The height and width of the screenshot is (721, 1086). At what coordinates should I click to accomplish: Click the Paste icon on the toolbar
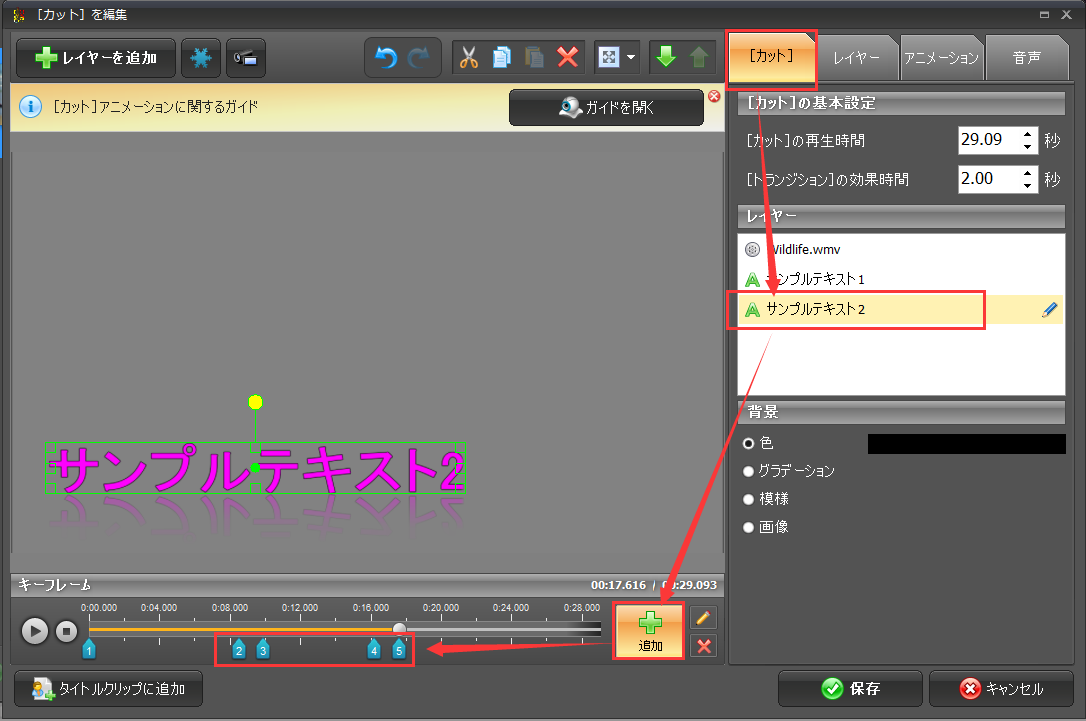click(534, 57)
